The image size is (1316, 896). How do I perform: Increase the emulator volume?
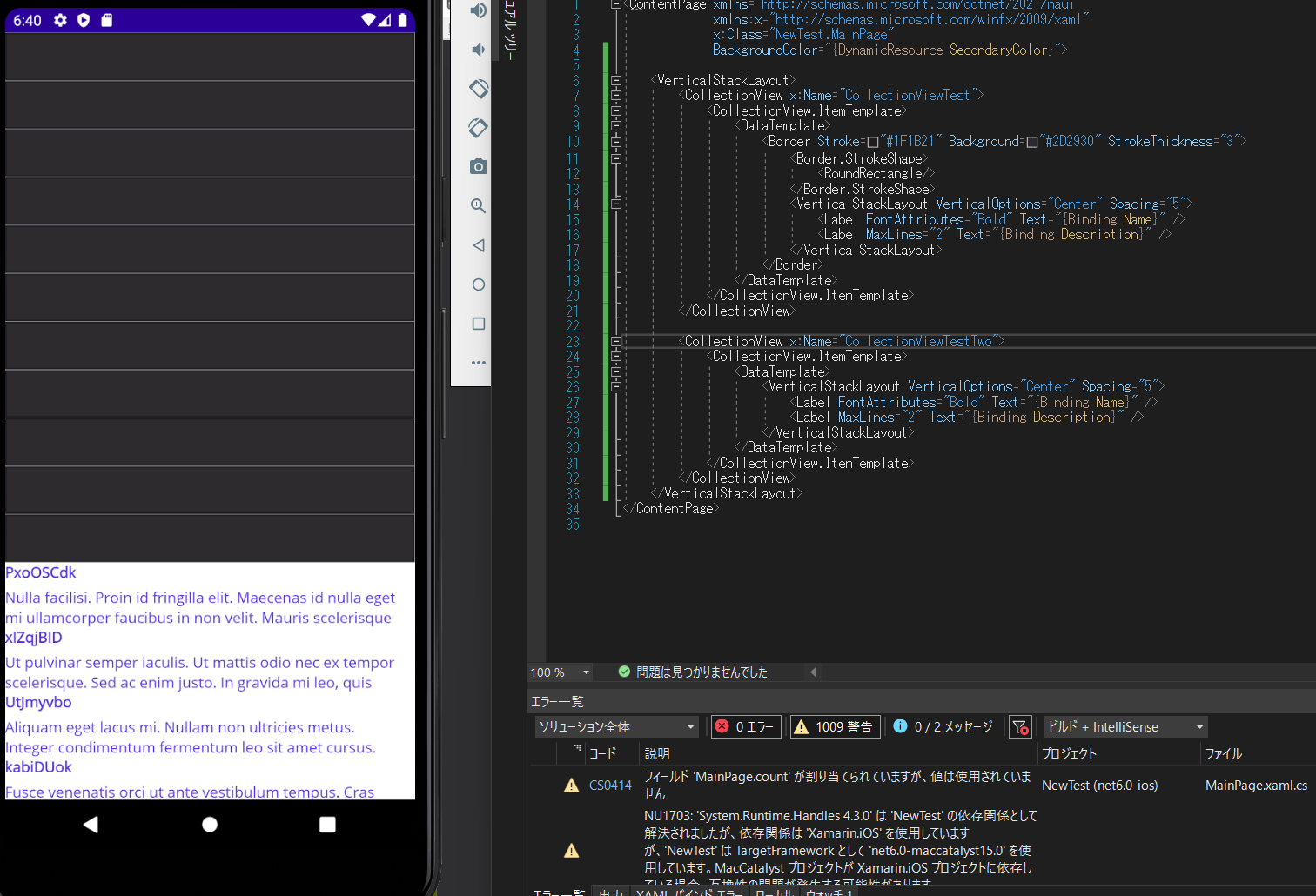pos(478,10)
